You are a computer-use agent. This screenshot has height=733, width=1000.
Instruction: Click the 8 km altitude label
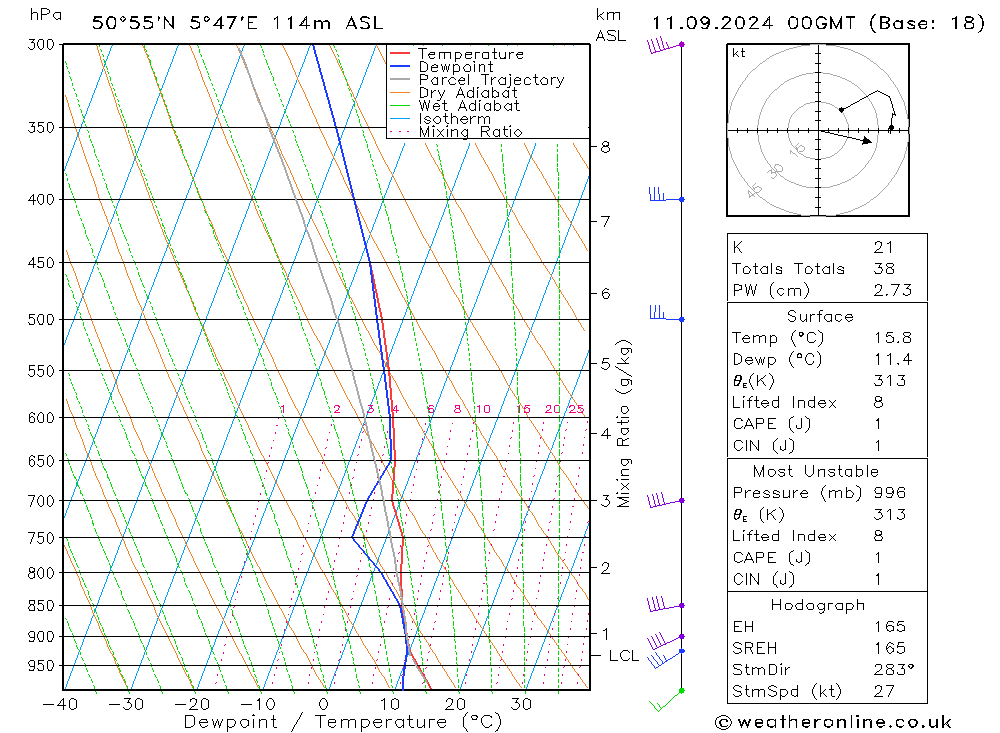[605, 147]
